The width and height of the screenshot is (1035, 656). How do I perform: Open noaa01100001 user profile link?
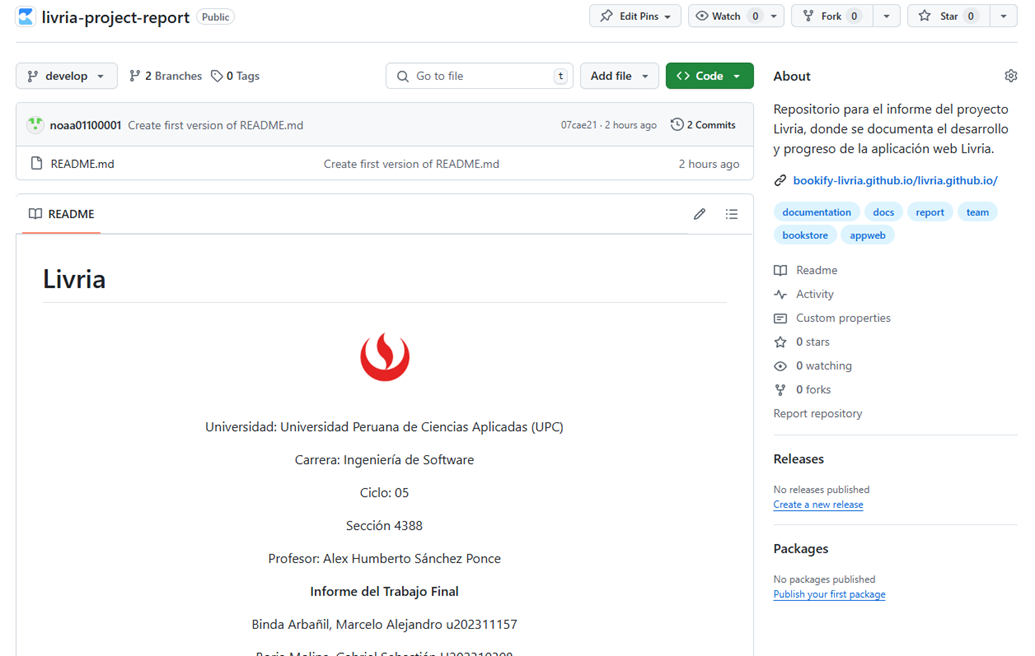coord(85,125)
